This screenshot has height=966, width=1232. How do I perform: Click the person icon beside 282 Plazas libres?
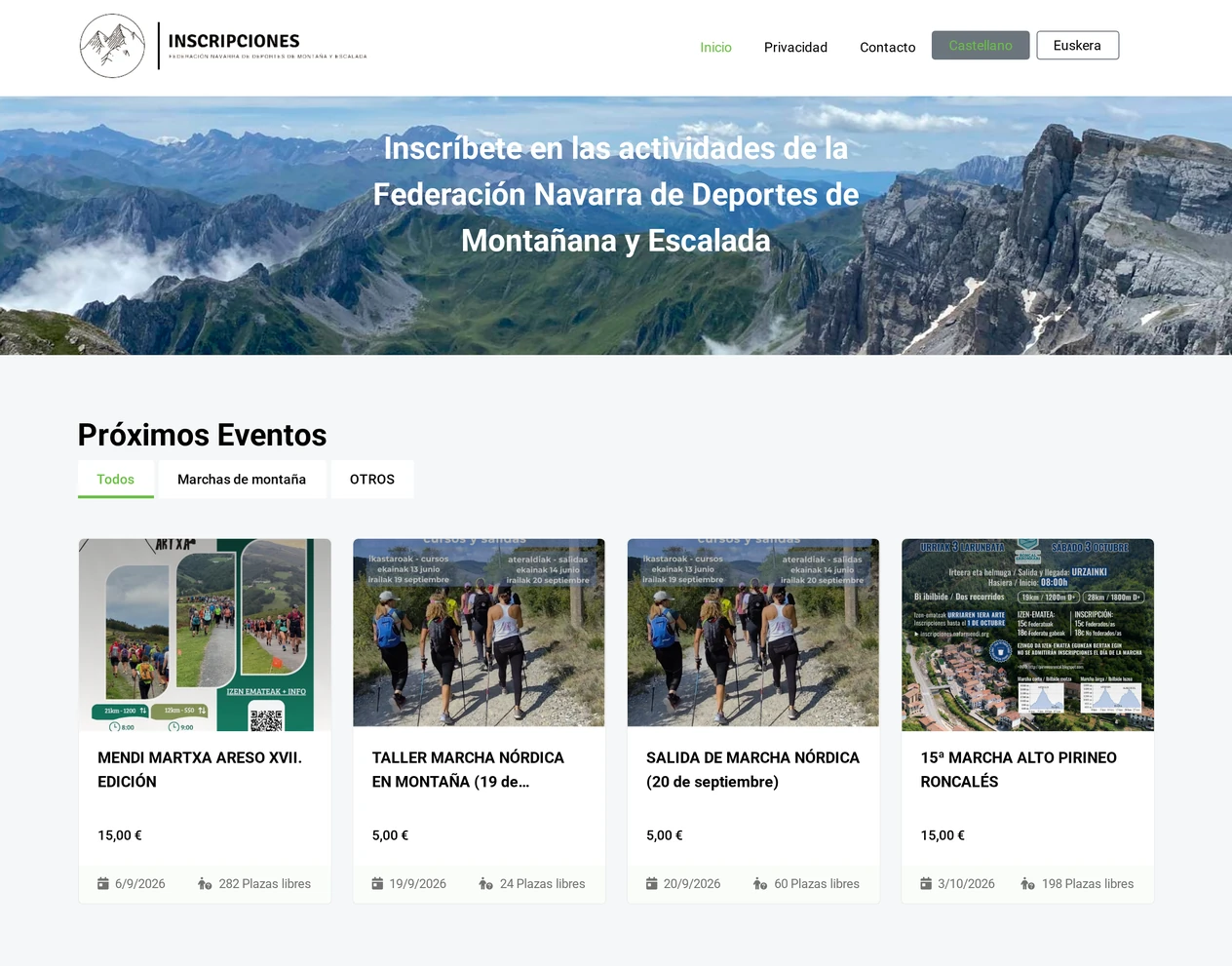(205, 884)
